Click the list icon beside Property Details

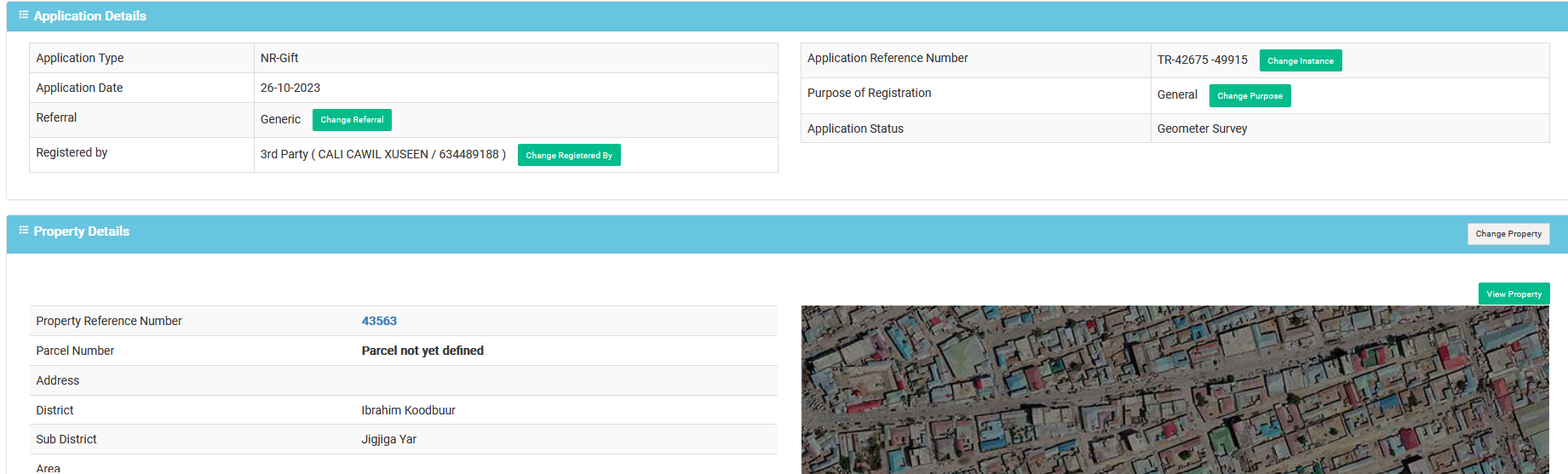(24, 231)
